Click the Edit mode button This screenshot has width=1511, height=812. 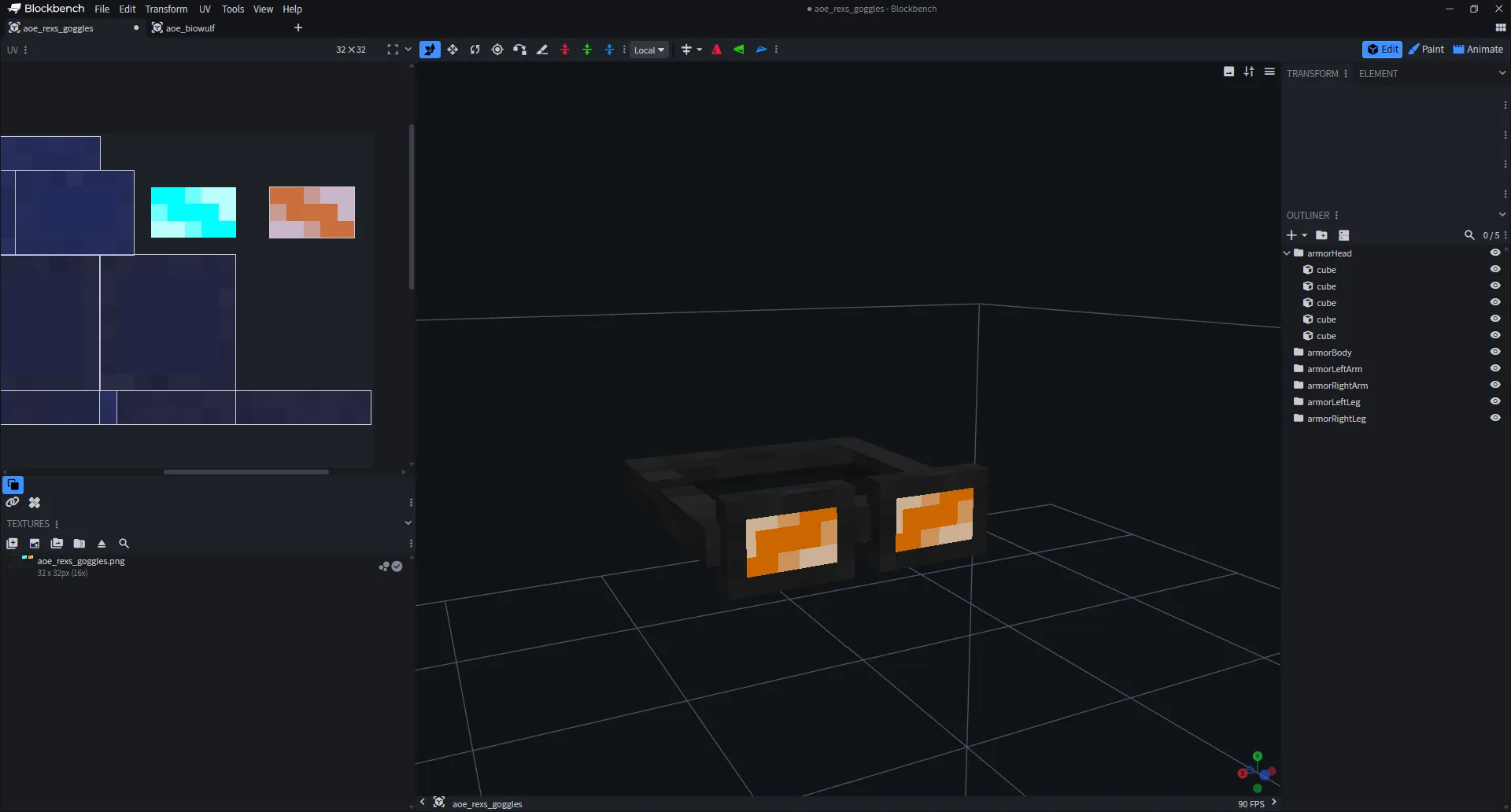click(1382, 50)
